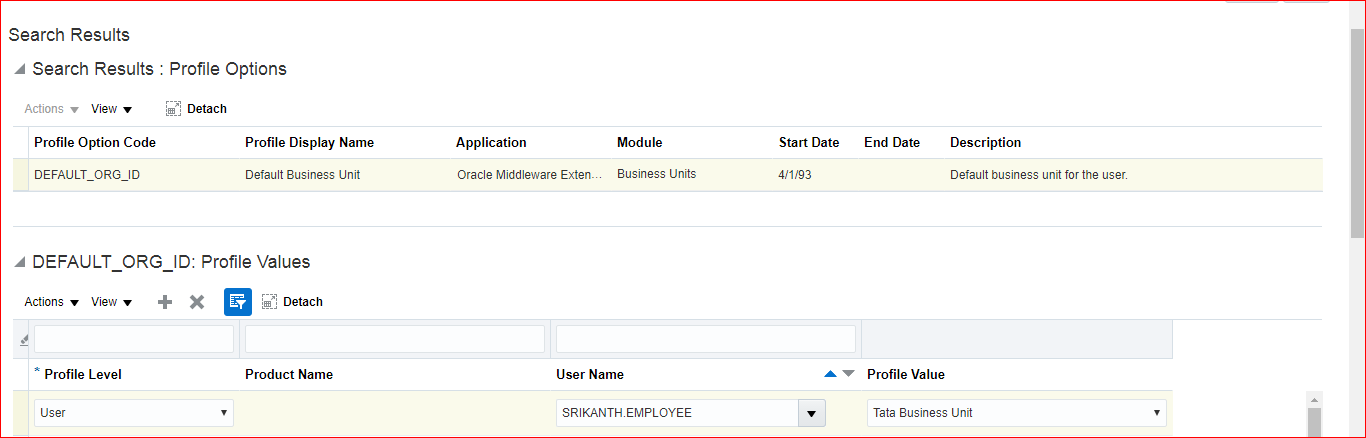Sort User Name column descending arrow

coord(849,374)
